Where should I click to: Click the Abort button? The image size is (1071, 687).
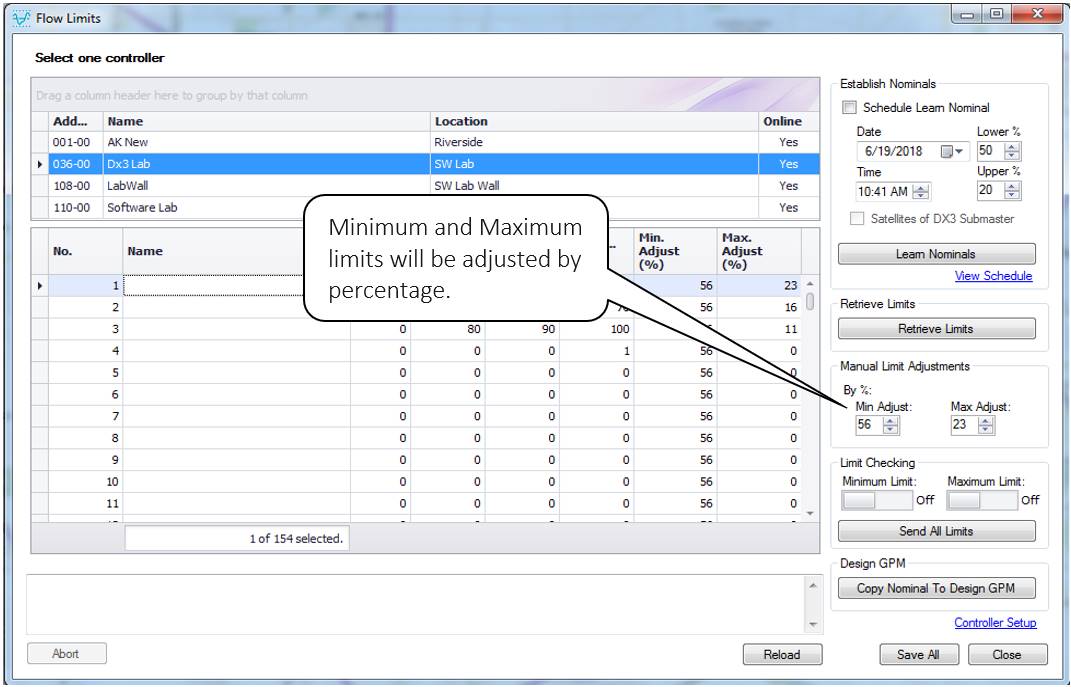pos(66,654)
